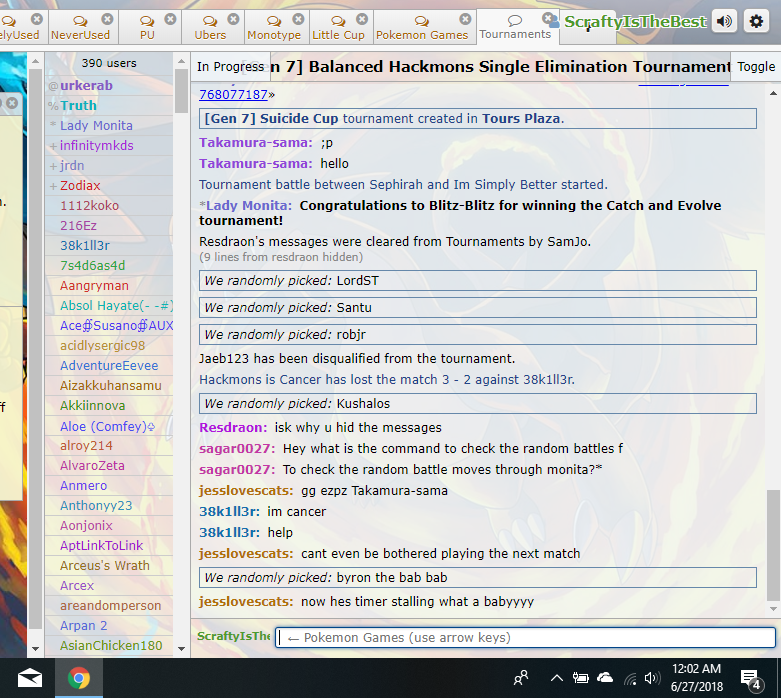Click the chat log scrollbar thumb
781x698 pixels.
pyautogui.click(x=773, y=546)
